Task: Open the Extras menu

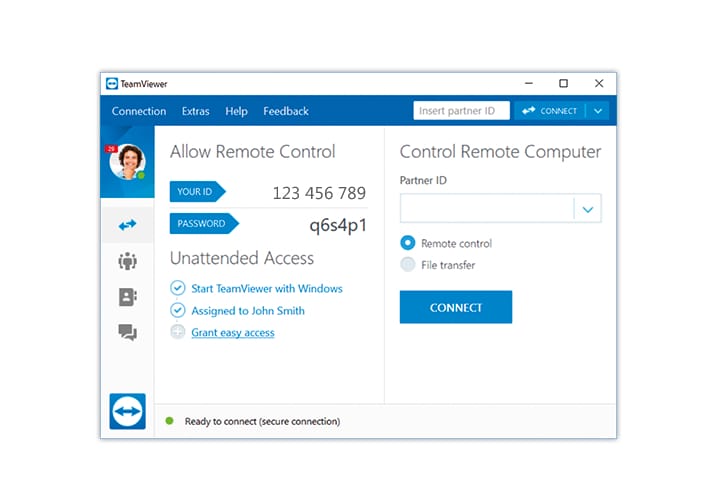Action: pos(195,111)
